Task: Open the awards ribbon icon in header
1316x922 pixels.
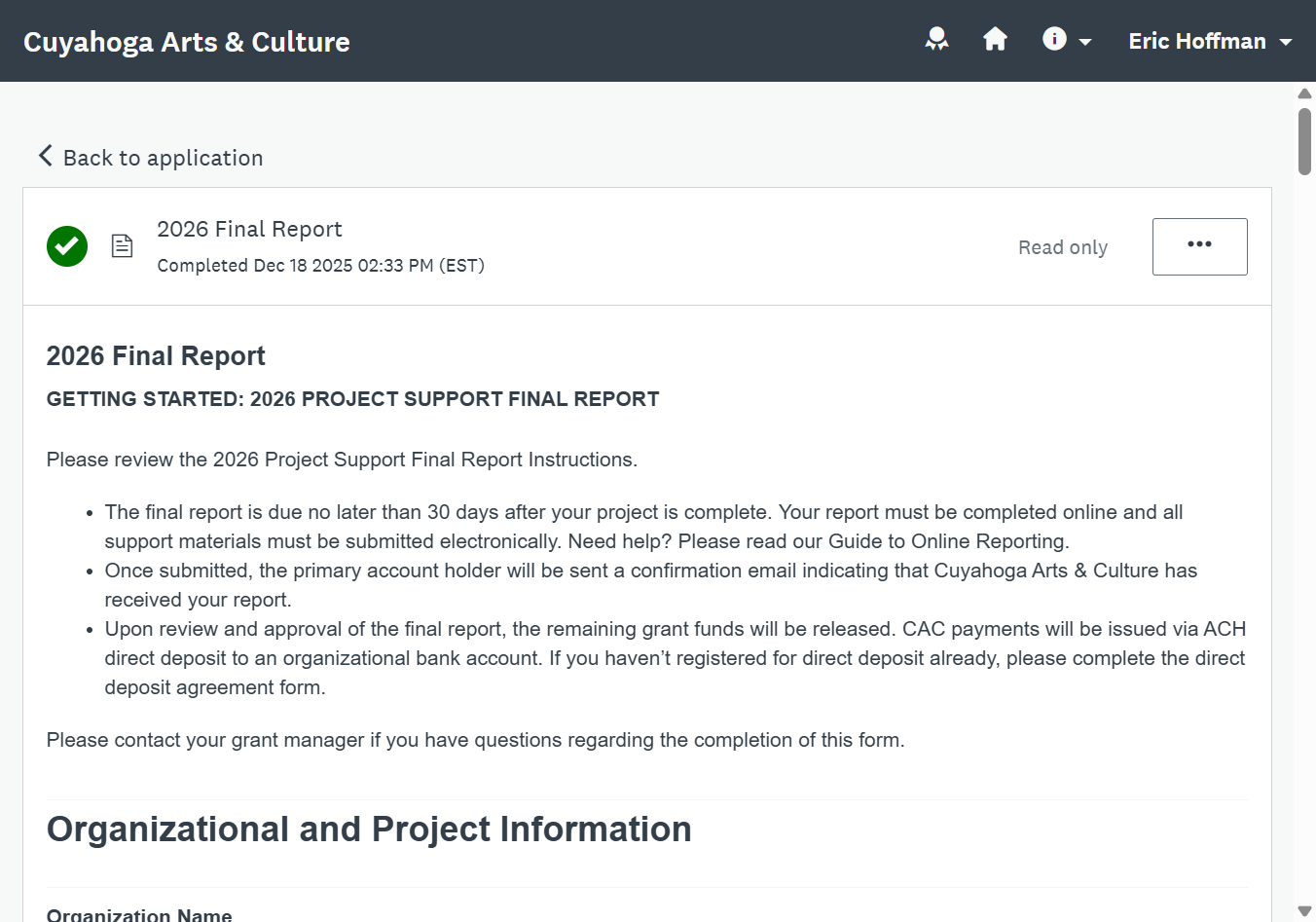Action: click(x=936, y=40)
